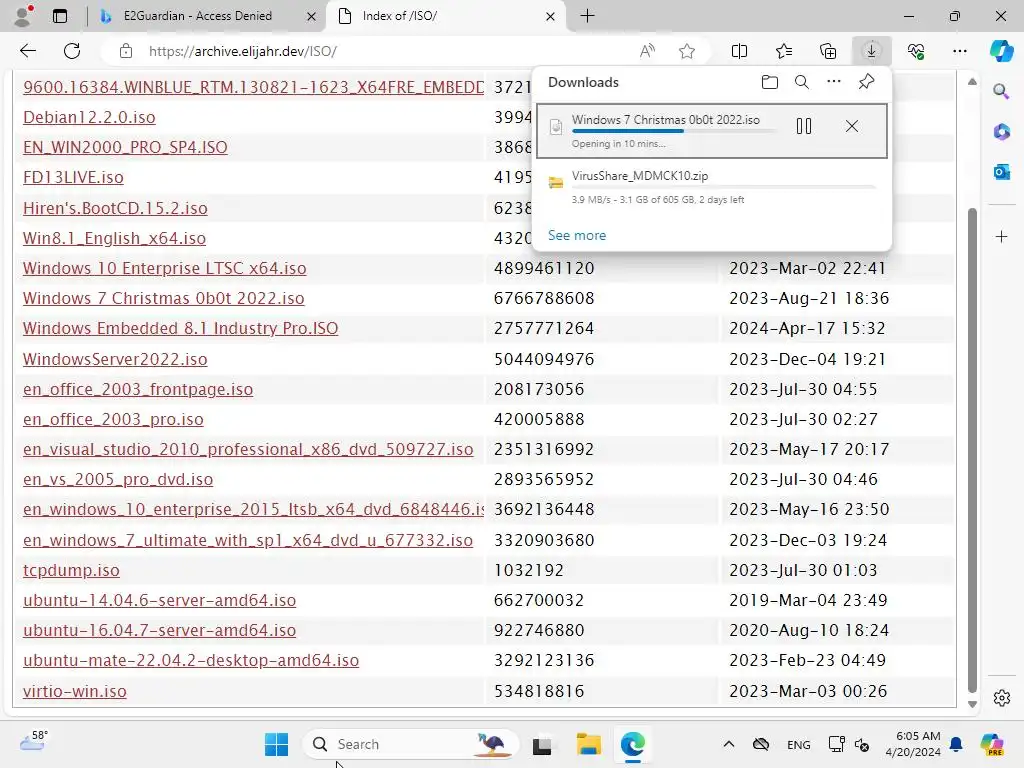Download EN_WIN2000_PRO_SP4.ISO link
The height and width of the screenshot is (768, 1024).
(125, 147)
